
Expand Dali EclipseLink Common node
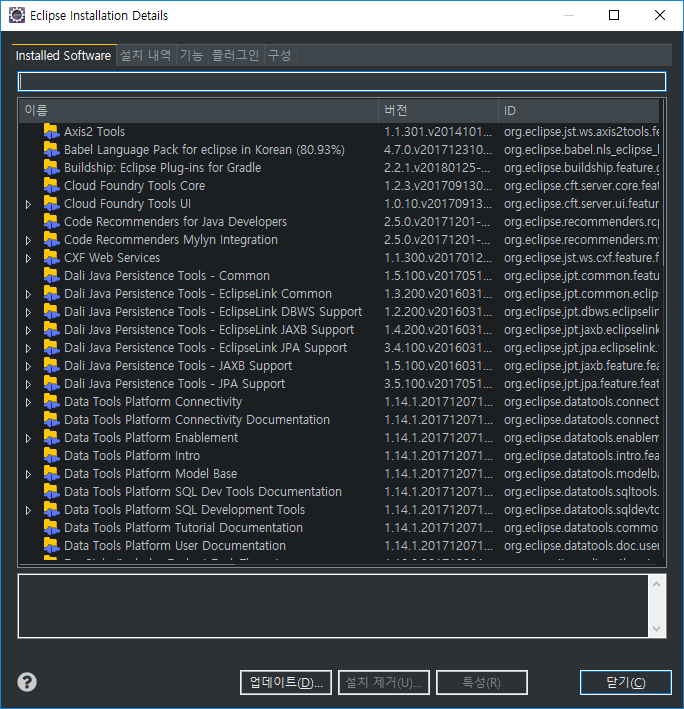coord(28,294)
